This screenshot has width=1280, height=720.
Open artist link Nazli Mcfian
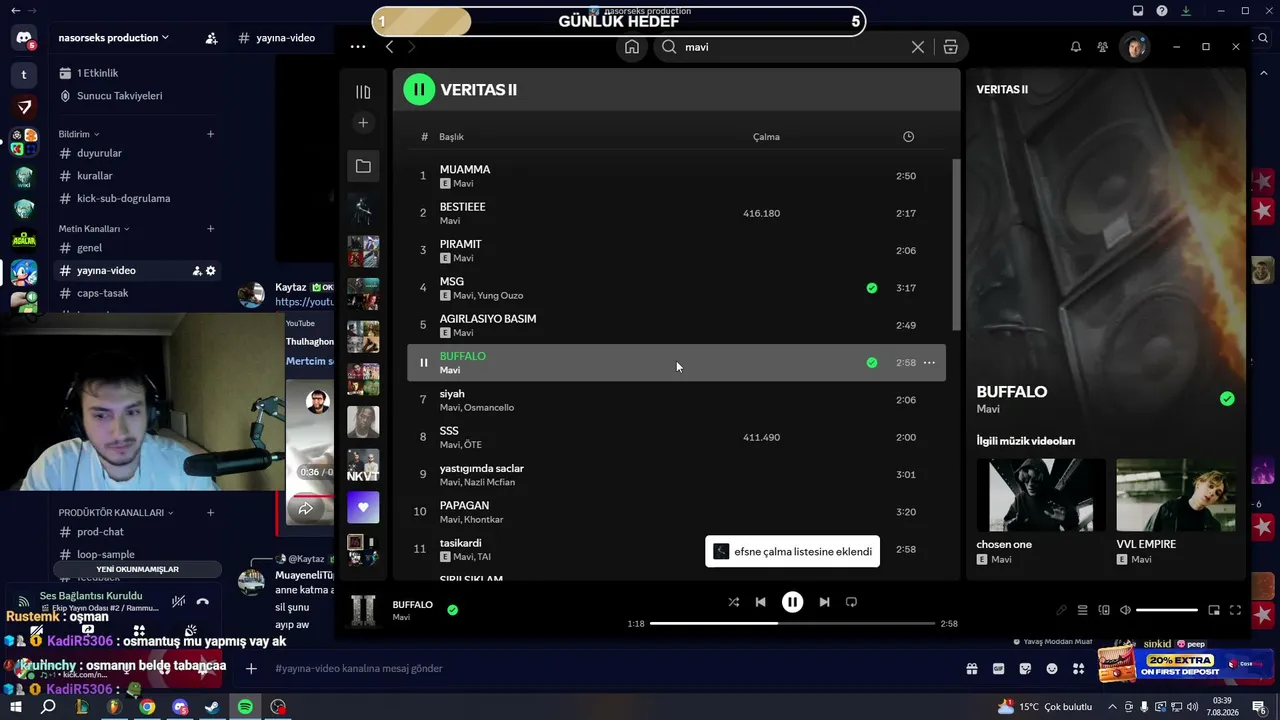click(x=489, y=482)
